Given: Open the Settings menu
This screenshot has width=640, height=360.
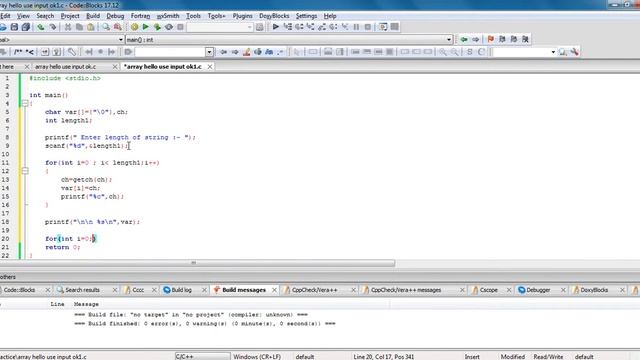Looking at the screenshot, I should coord(306,16).
